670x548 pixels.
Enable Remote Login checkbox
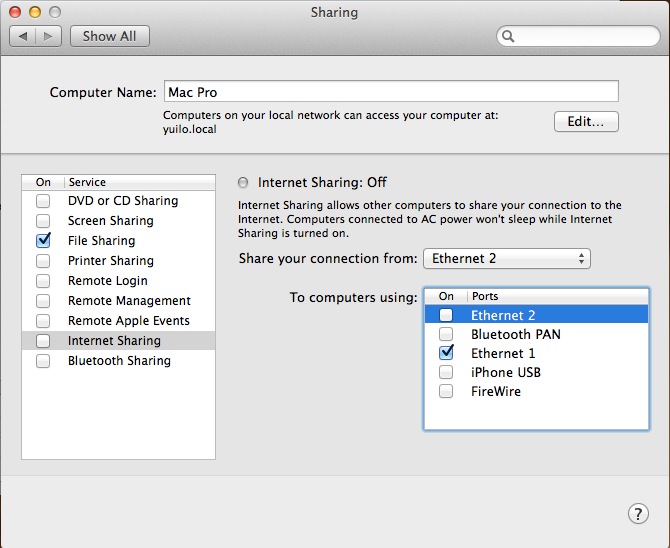[x=43, y=281]
